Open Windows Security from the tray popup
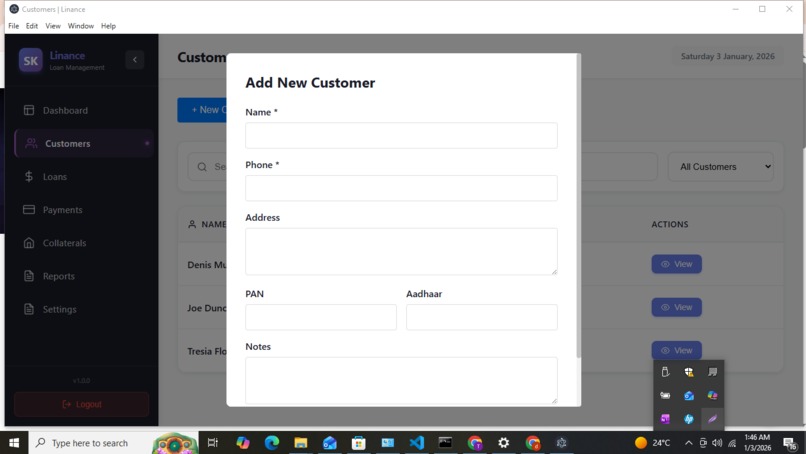This screenshot has width=806, height=454. [689, 372]
